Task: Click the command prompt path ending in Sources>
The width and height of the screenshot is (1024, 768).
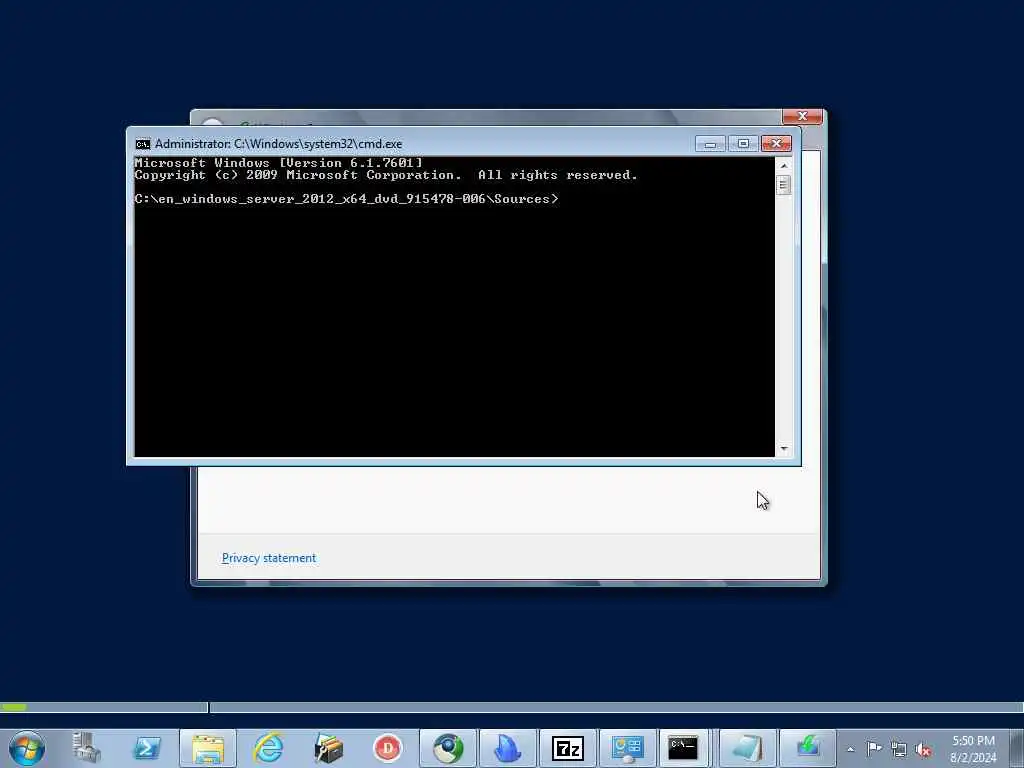Action: click(347, 199)
